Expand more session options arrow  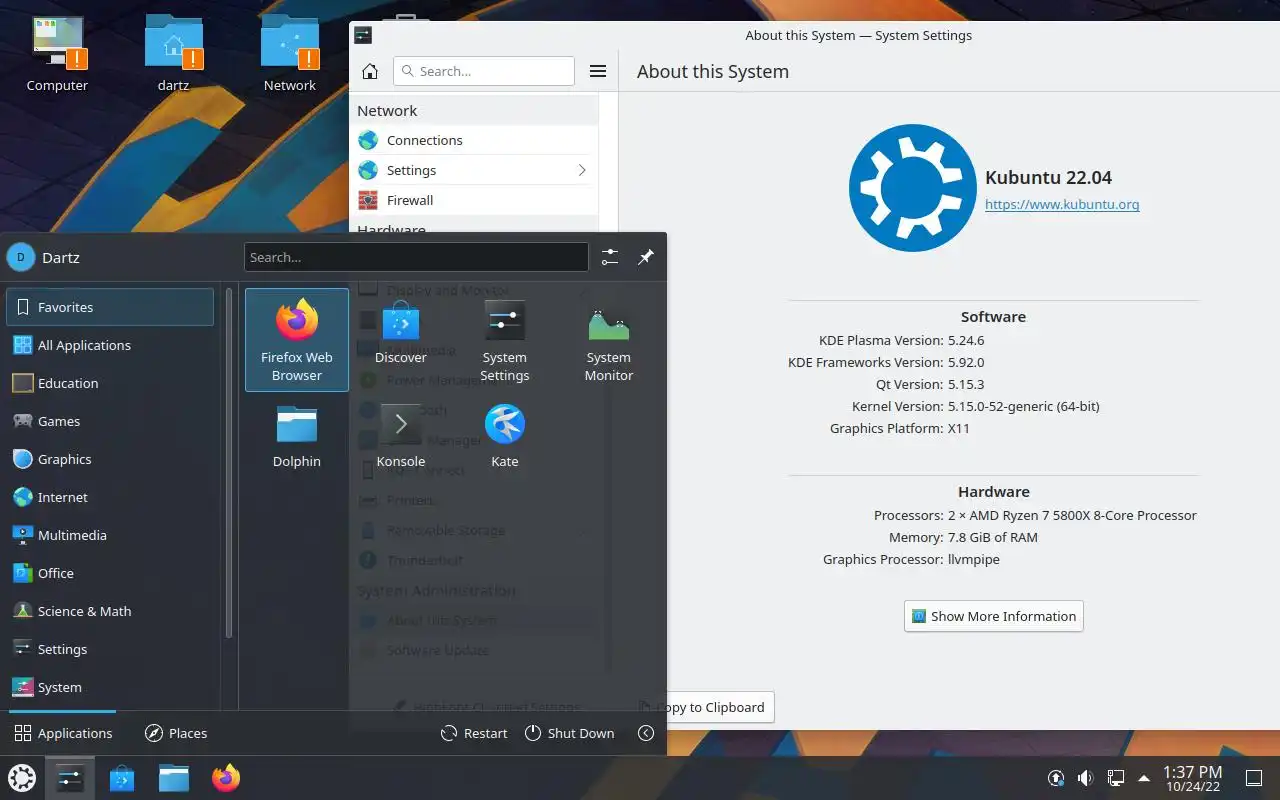[x=646, y=733]
